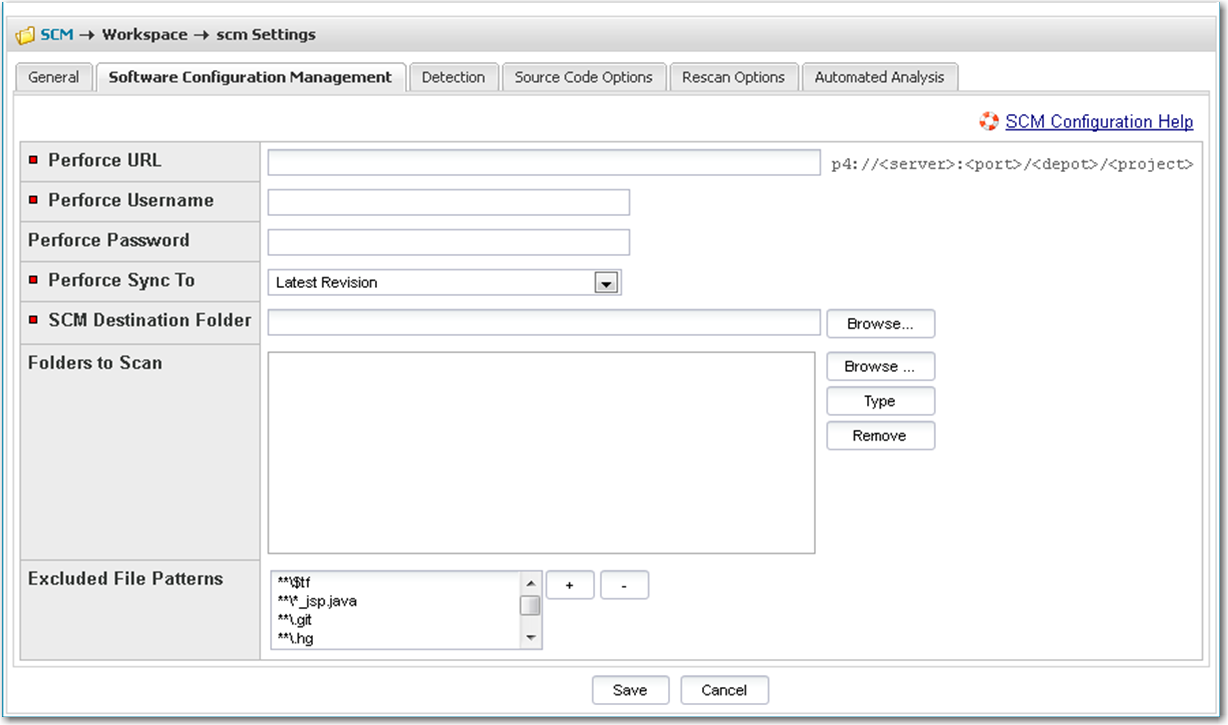Open the Source Code Options tab
This screenshot has height=725, width=1228.
(x=583, y=77)
